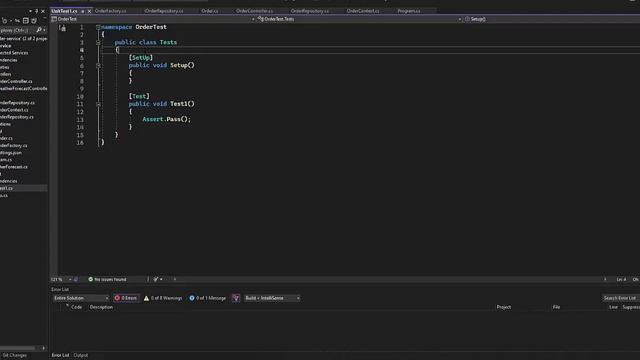Open the Setup() member dropdown
The height and width of the screenshot is (360, 640).
[x=552, y=19]
